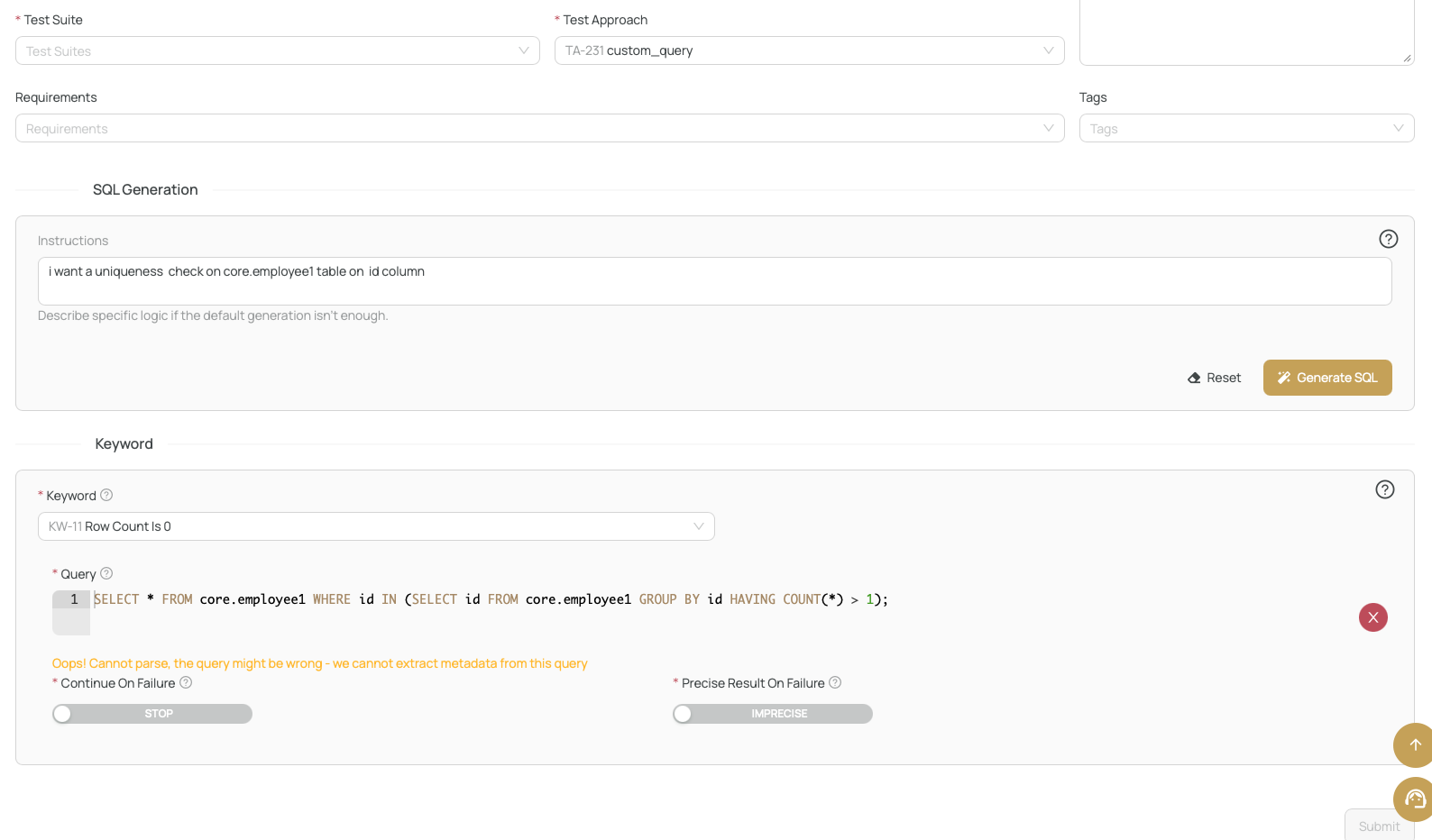Image resolution: width=1432 pixels, height=840 pixels.
Task: Open the Requirements dropdown
Action: 540,128
